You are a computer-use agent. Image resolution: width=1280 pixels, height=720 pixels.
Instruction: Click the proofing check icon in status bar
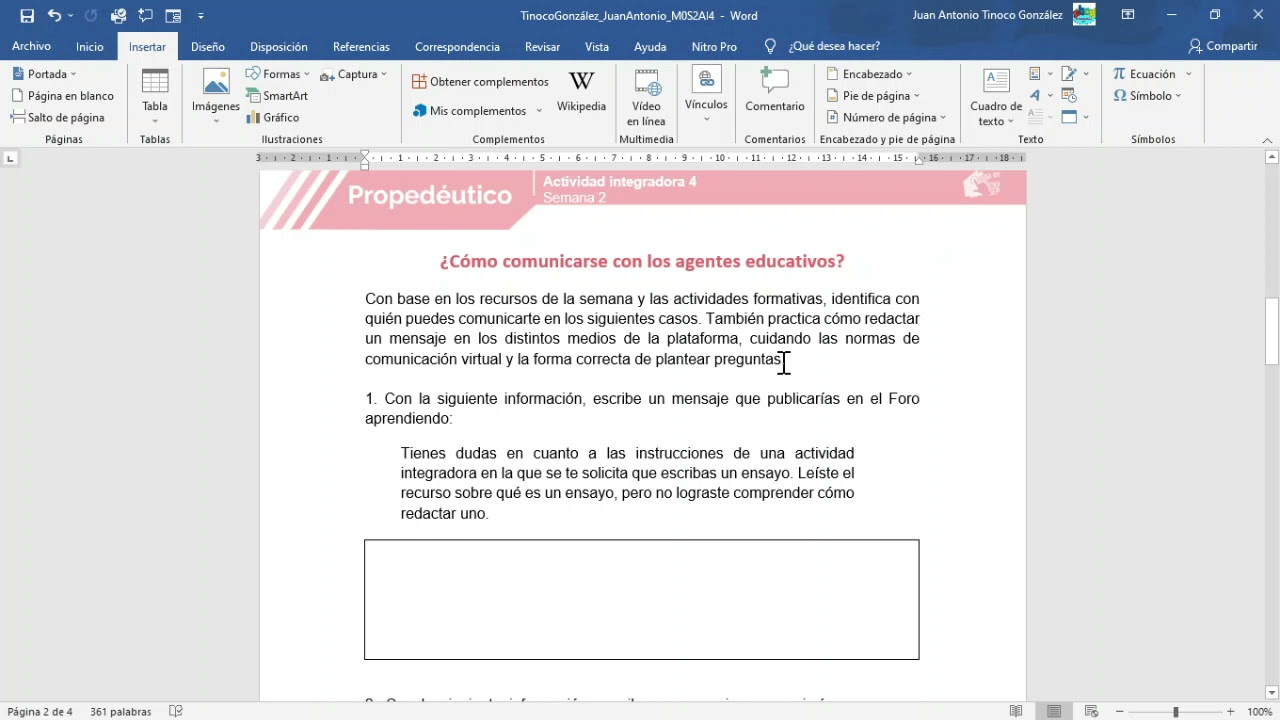click(176, 712)
